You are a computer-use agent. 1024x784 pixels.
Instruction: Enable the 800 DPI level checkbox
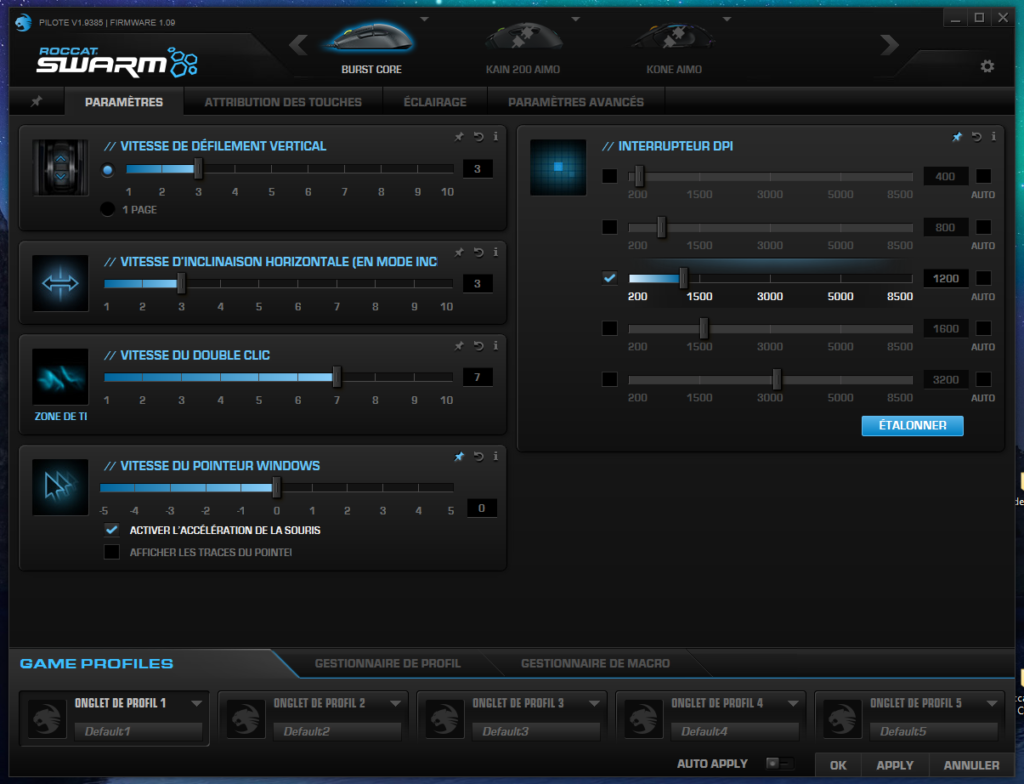609,227
